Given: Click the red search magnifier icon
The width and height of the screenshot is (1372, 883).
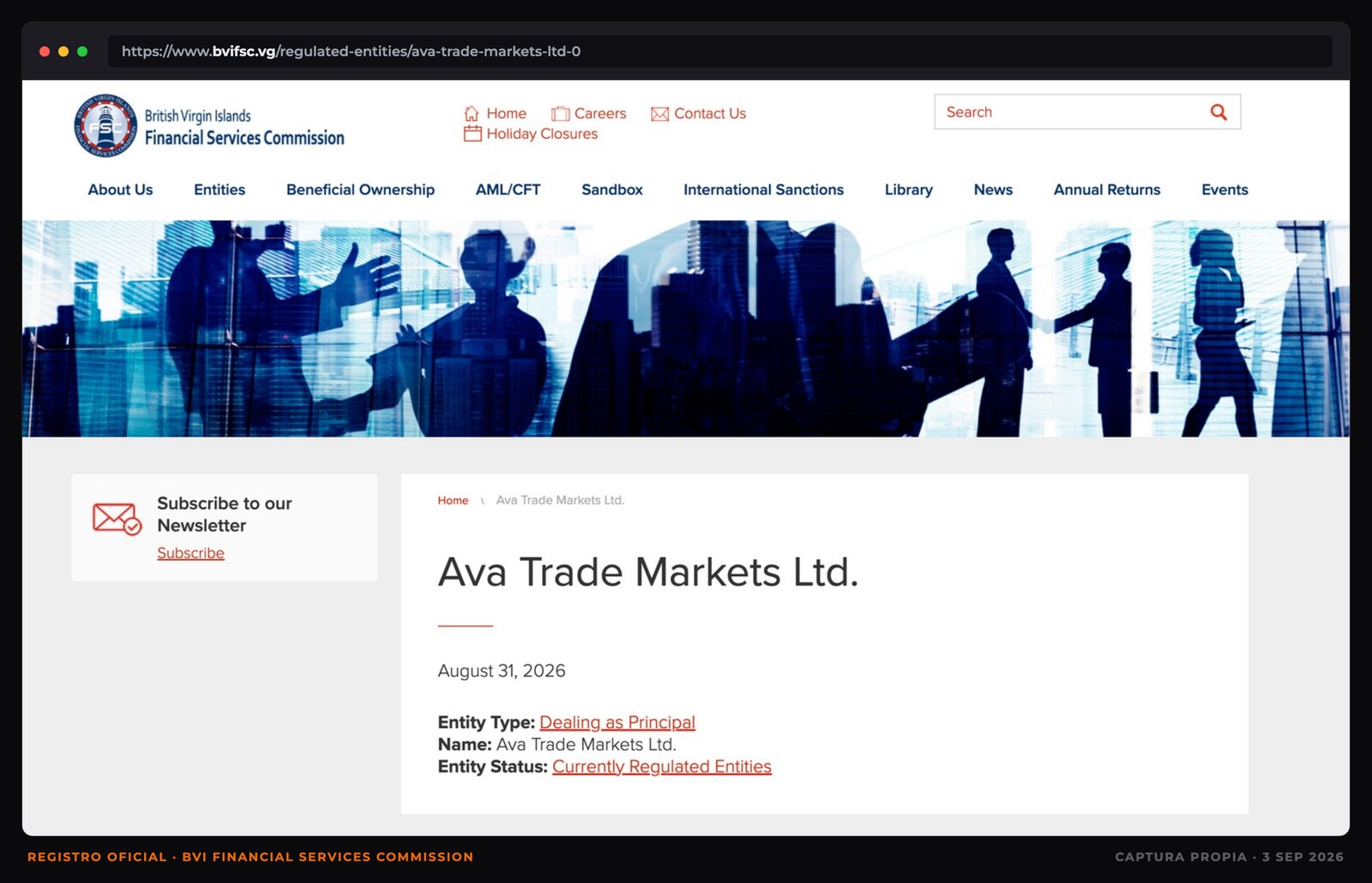Looking at the screenshot, I should pyautogui.click(x=1219, y=112).
